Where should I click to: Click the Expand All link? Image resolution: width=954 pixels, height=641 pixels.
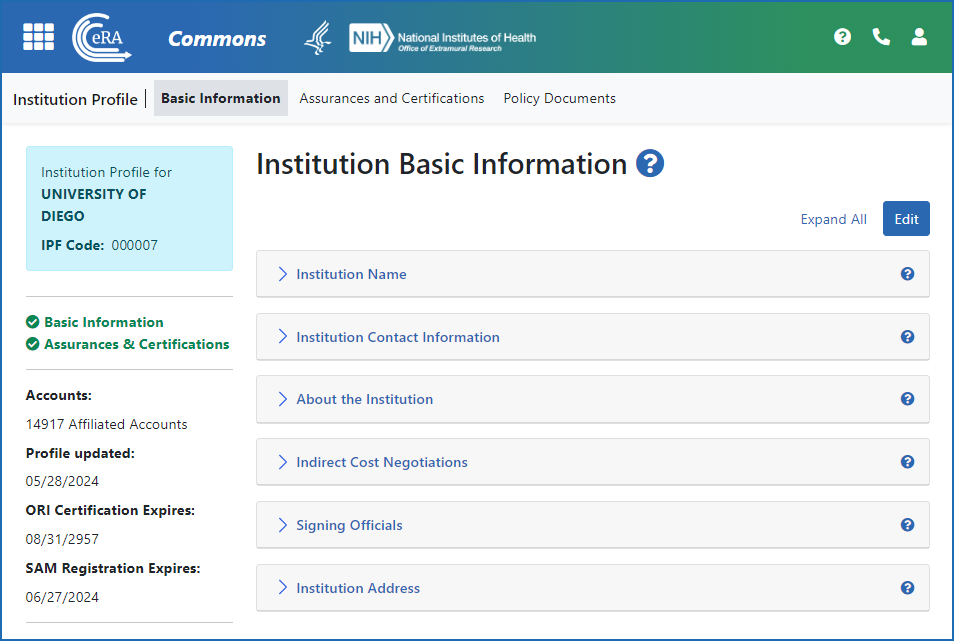coord(834,219)
